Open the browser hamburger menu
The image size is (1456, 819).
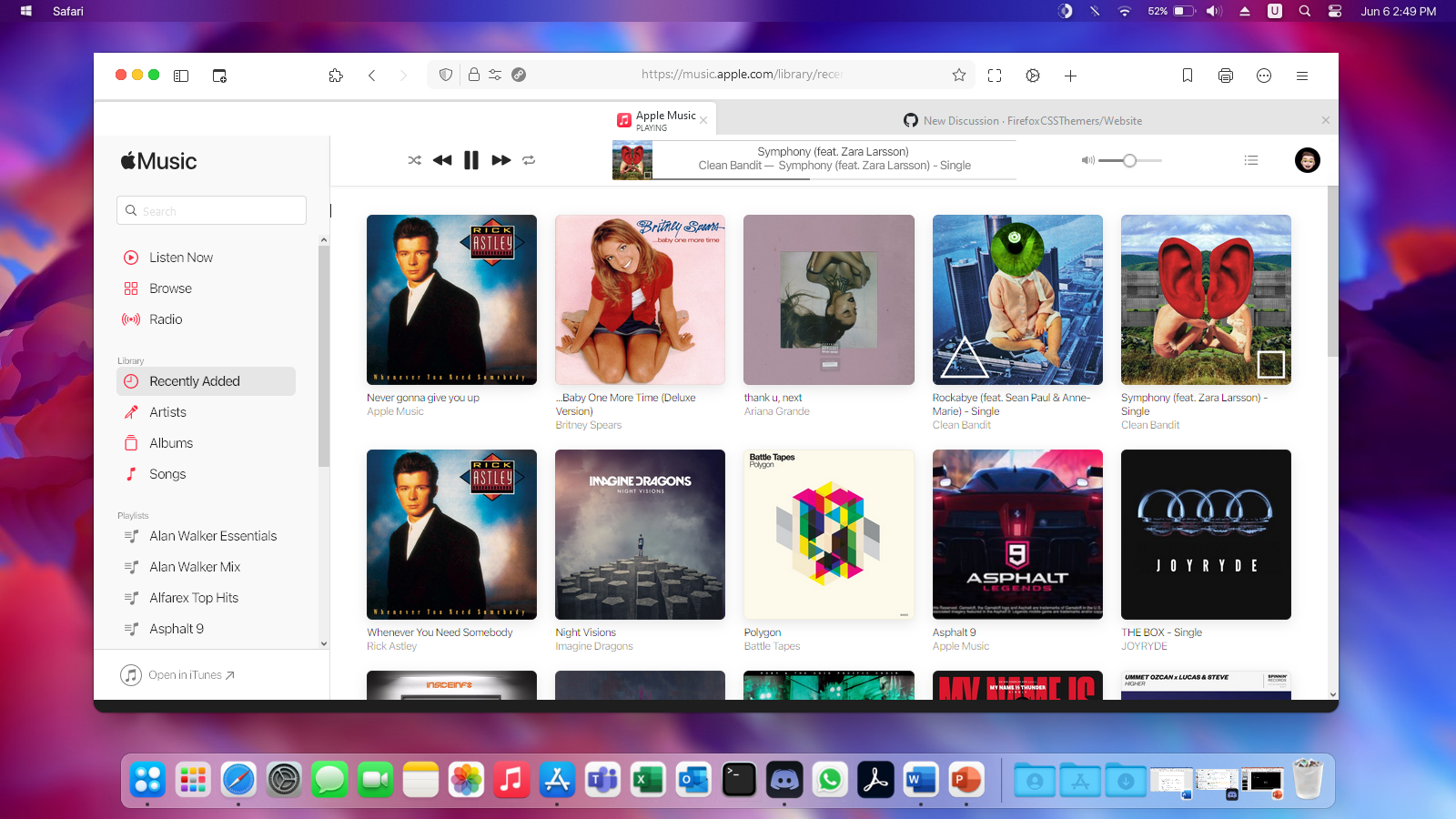1302,76
